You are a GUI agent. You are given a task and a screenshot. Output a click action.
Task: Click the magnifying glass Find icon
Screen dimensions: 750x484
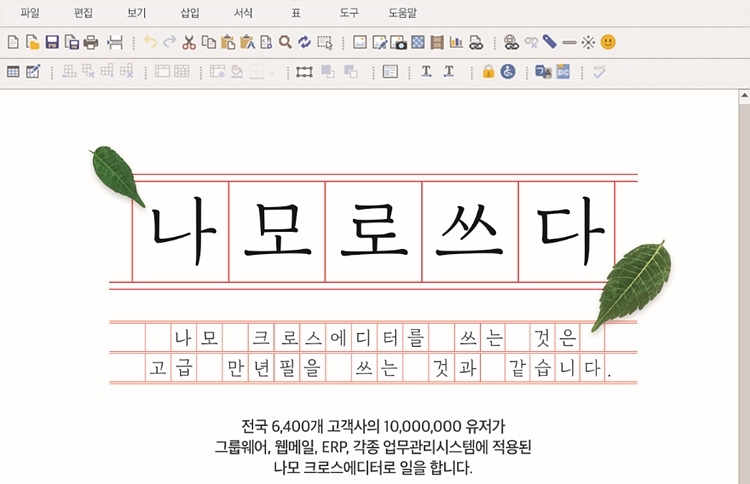click(x=285, y=42)
